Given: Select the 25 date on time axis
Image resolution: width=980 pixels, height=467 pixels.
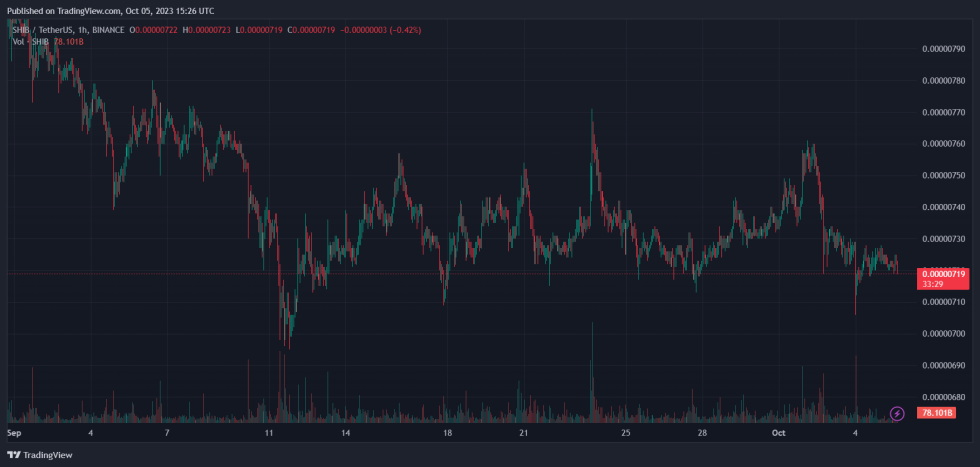Looking at the screenshot, I should click(625, 433).
